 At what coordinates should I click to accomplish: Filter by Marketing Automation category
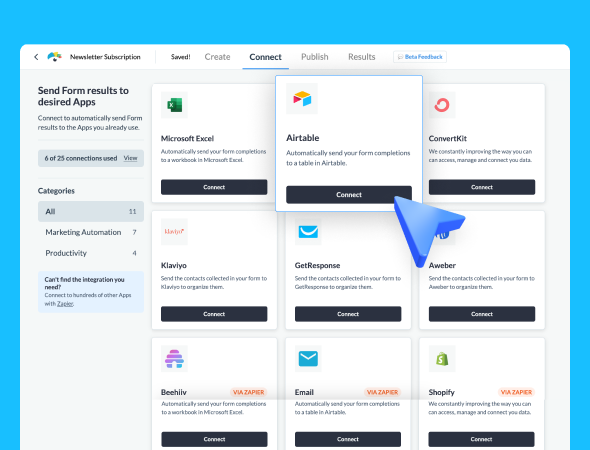tap(91, 232)
